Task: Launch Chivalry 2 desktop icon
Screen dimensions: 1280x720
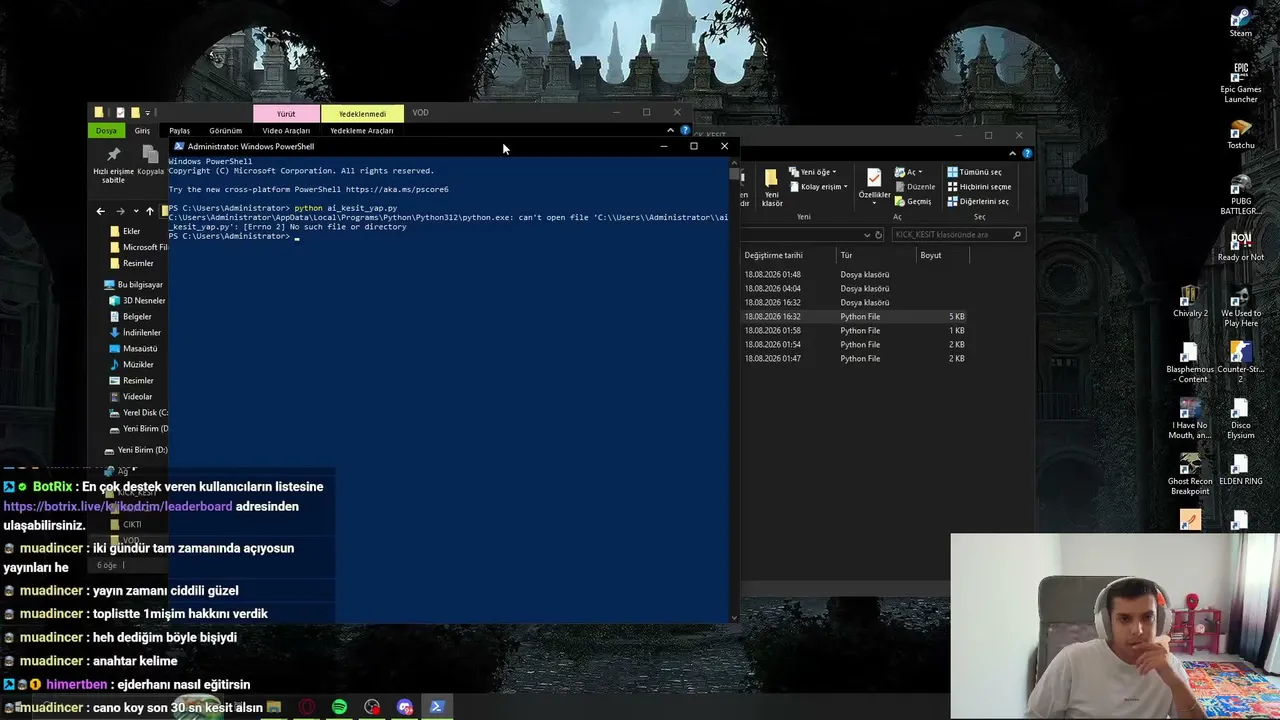Action: click(1190, 302)
